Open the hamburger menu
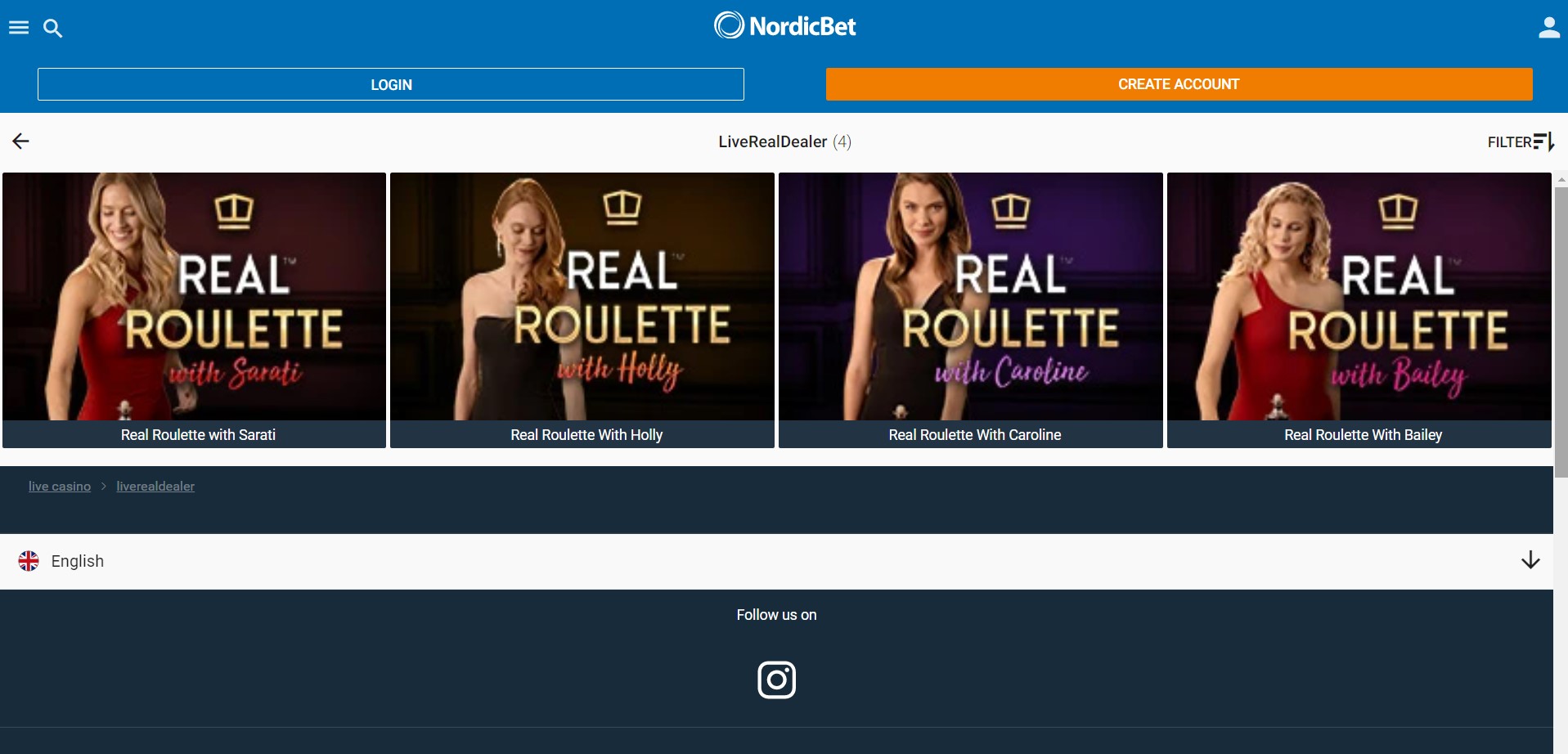The width and height of the screenshot is (1568, 754). tap(19, 28)
